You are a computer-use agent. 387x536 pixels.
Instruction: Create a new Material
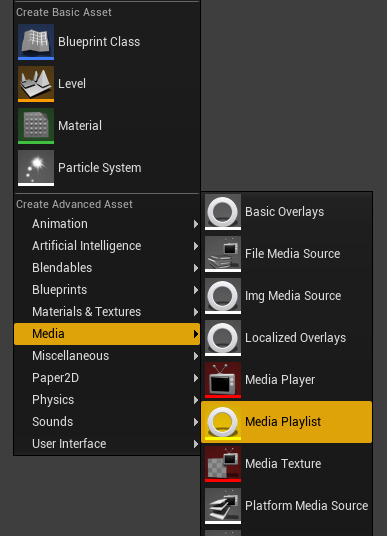pos(107,126)
